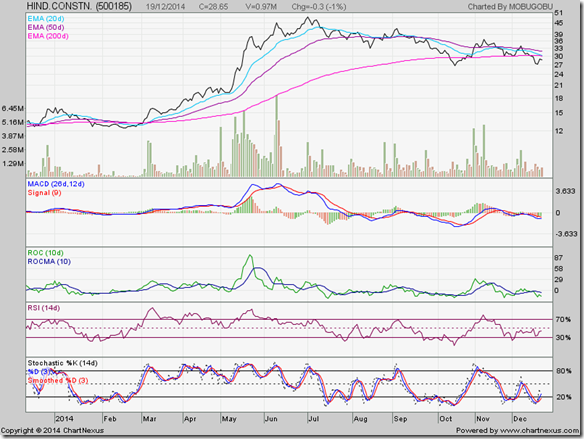The image size is (584, 439).
Task: Click the price axis value 12
Action: click(559, 131)
